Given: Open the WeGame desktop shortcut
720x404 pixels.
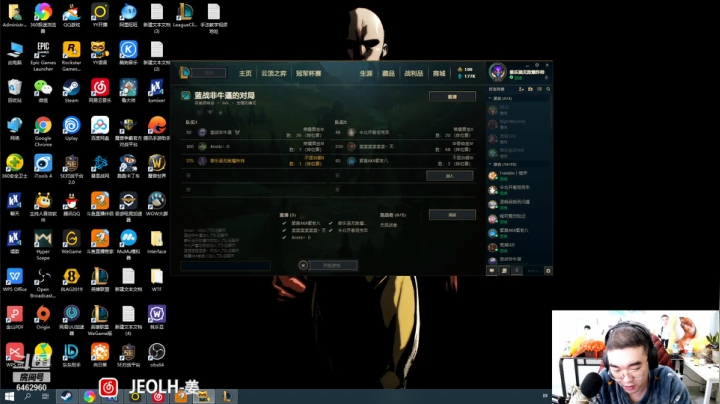Looking at the screenshot, I should 71,241.
